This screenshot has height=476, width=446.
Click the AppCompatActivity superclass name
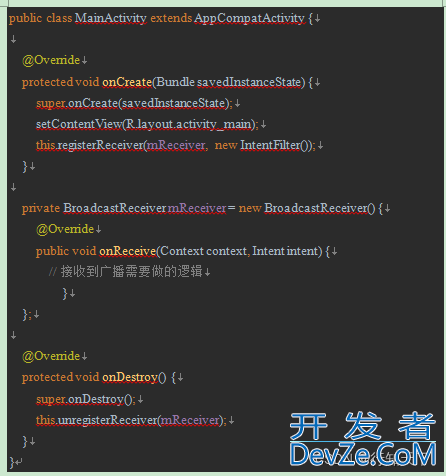coord(249,18)
